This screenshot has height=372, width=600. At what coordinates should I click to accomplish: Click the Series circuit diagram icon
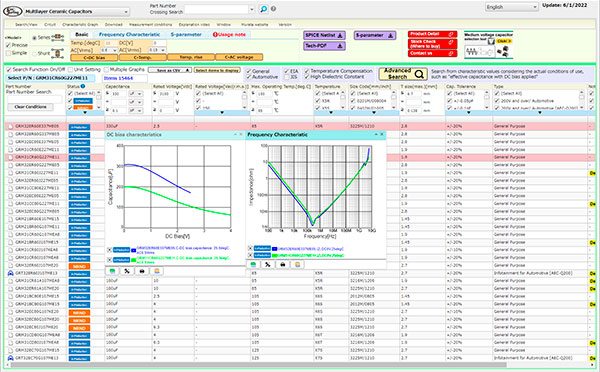click(58, 37)
